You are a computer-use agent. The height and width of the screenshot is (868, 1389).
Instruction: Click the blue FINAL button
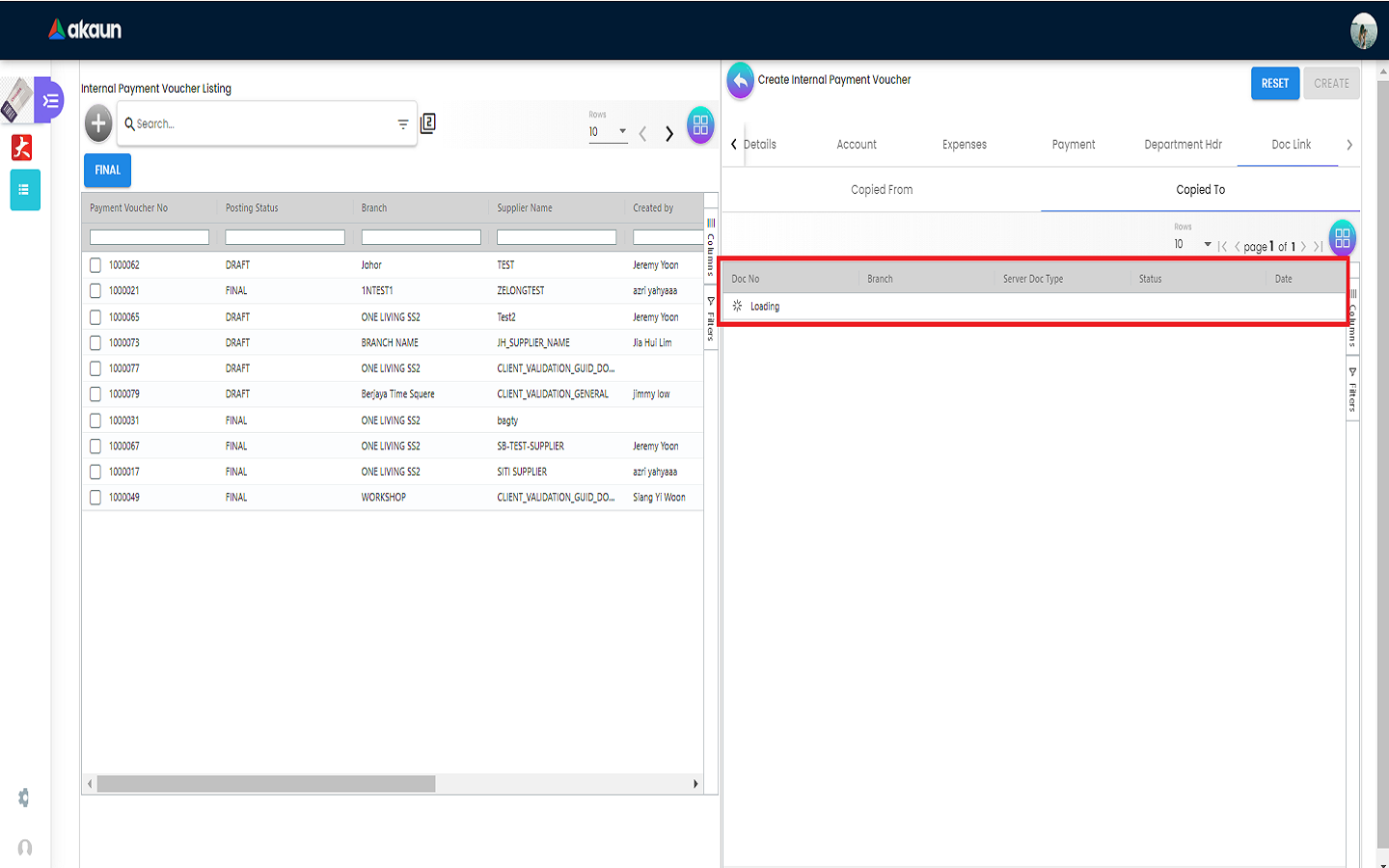[107, 170]
